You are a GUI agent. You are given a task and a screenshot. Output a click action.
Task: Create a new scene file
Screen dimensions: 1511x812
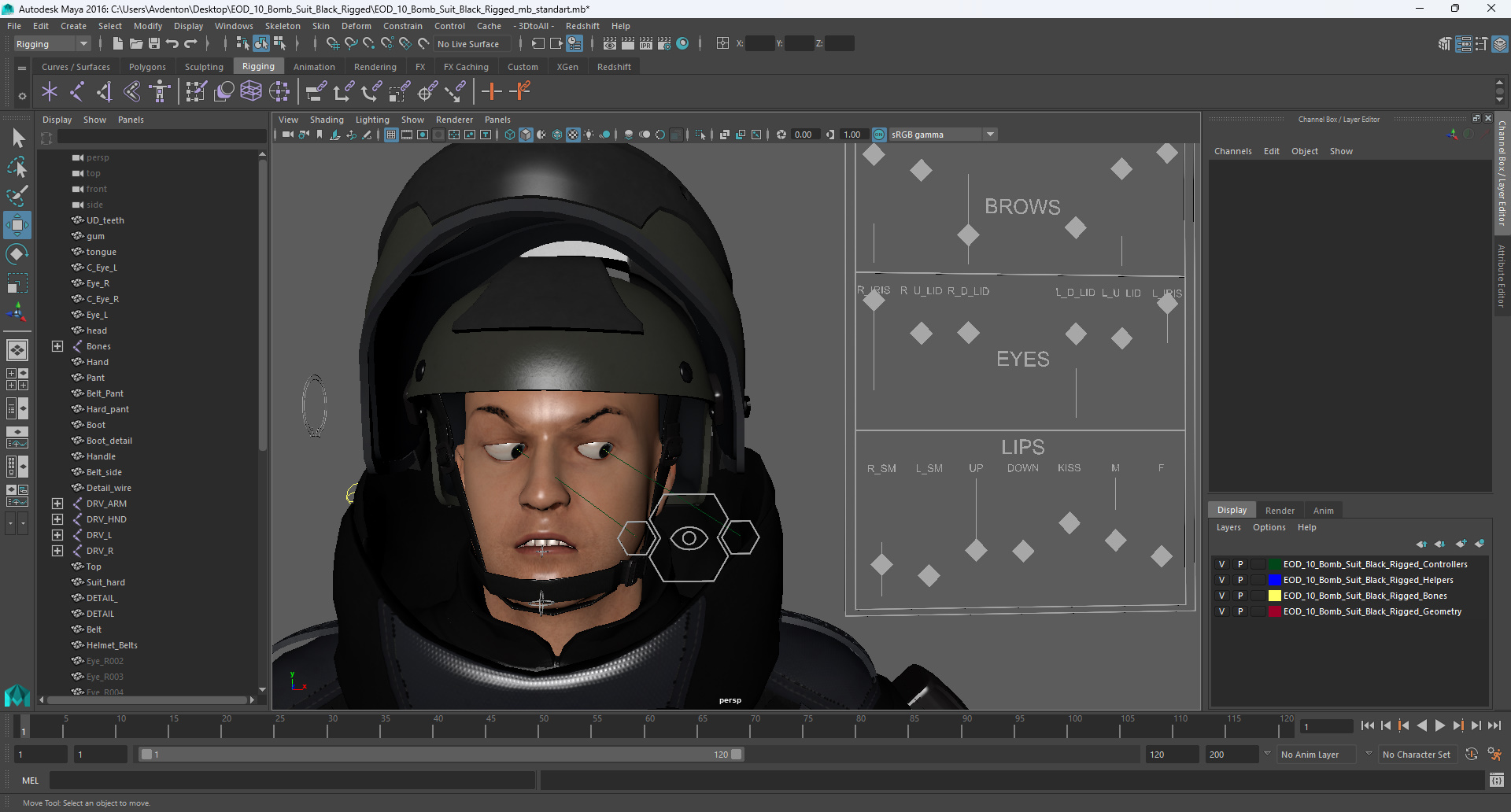[117, 44]
